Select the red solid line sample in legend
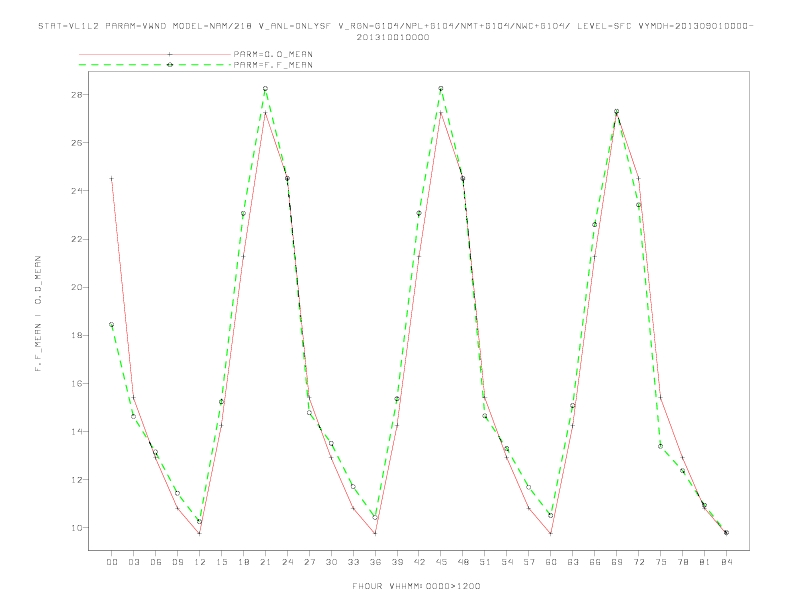This screenshot has height=612, width=792. coord(155,54)
